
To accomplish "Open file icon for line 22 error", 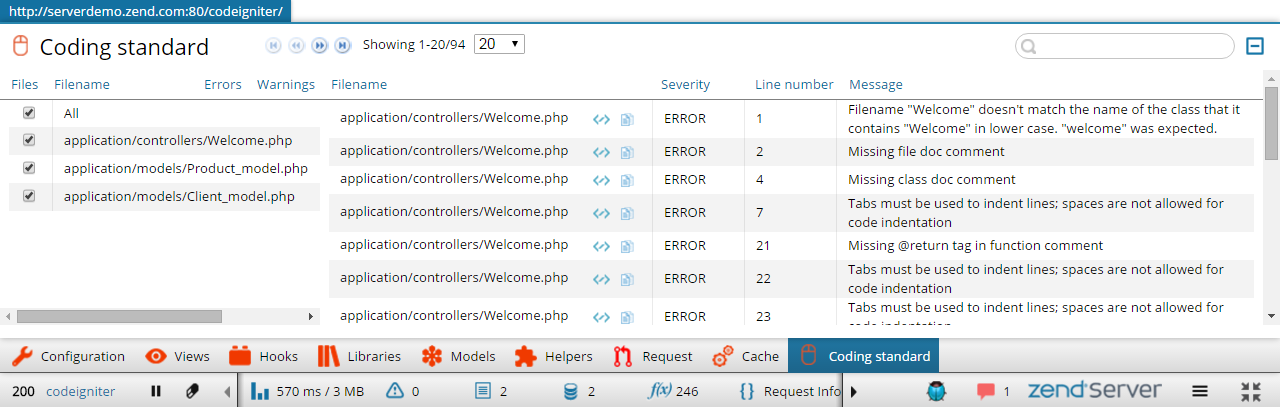I will 627,279.
